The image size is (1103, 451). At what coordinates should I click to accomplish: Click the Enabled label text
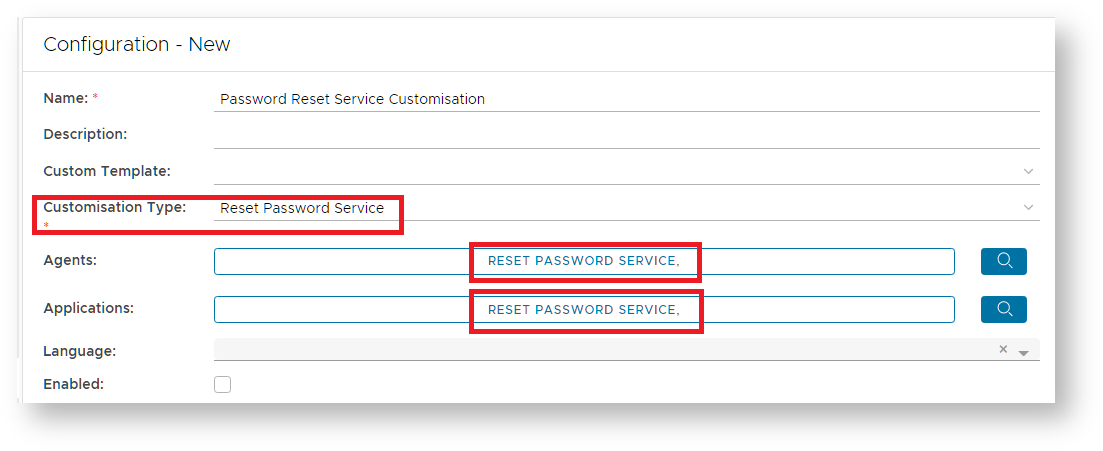(73, 383)
